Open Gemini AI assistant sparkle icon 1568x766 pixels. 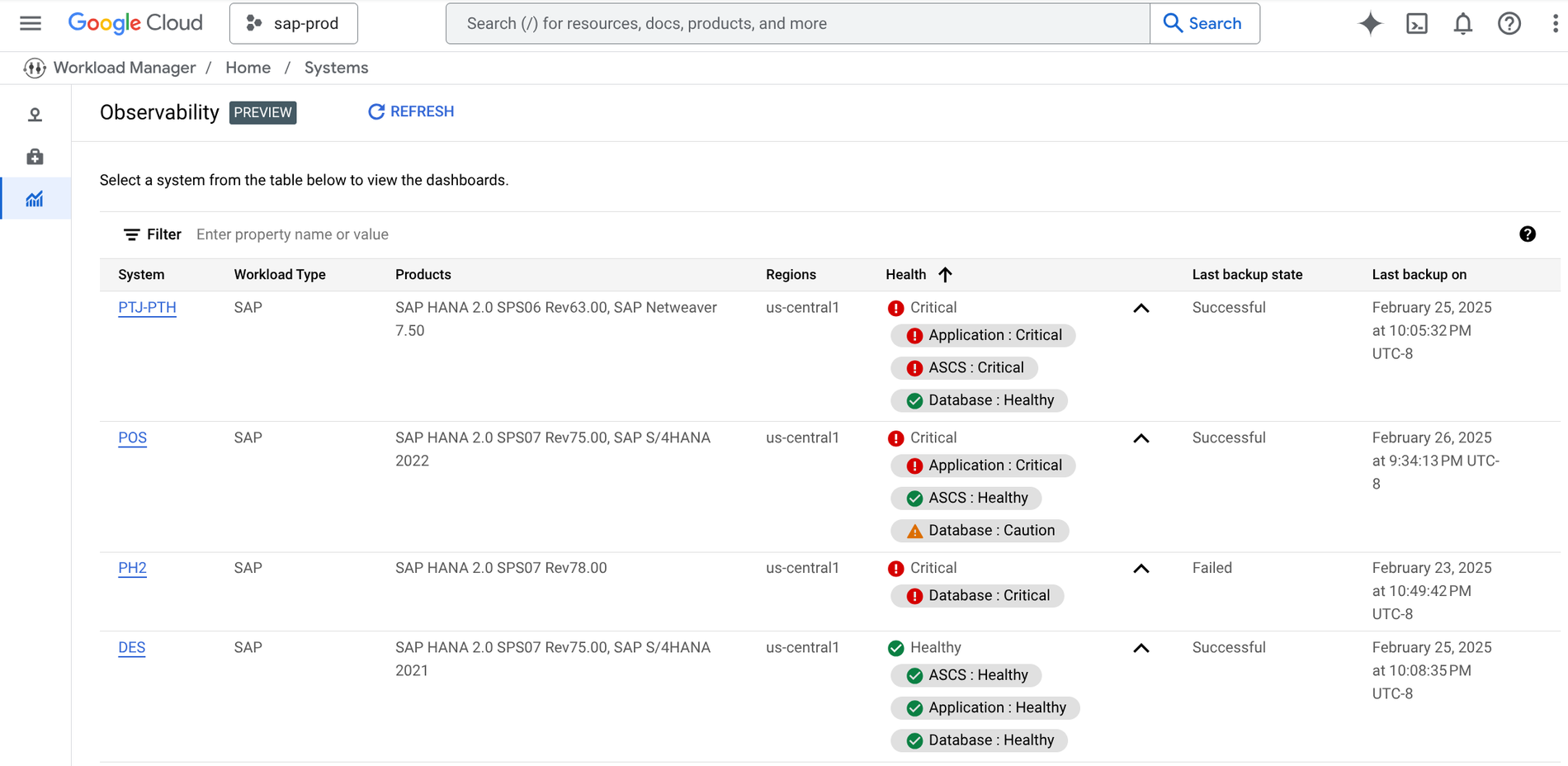click(x=1370, y=23)
